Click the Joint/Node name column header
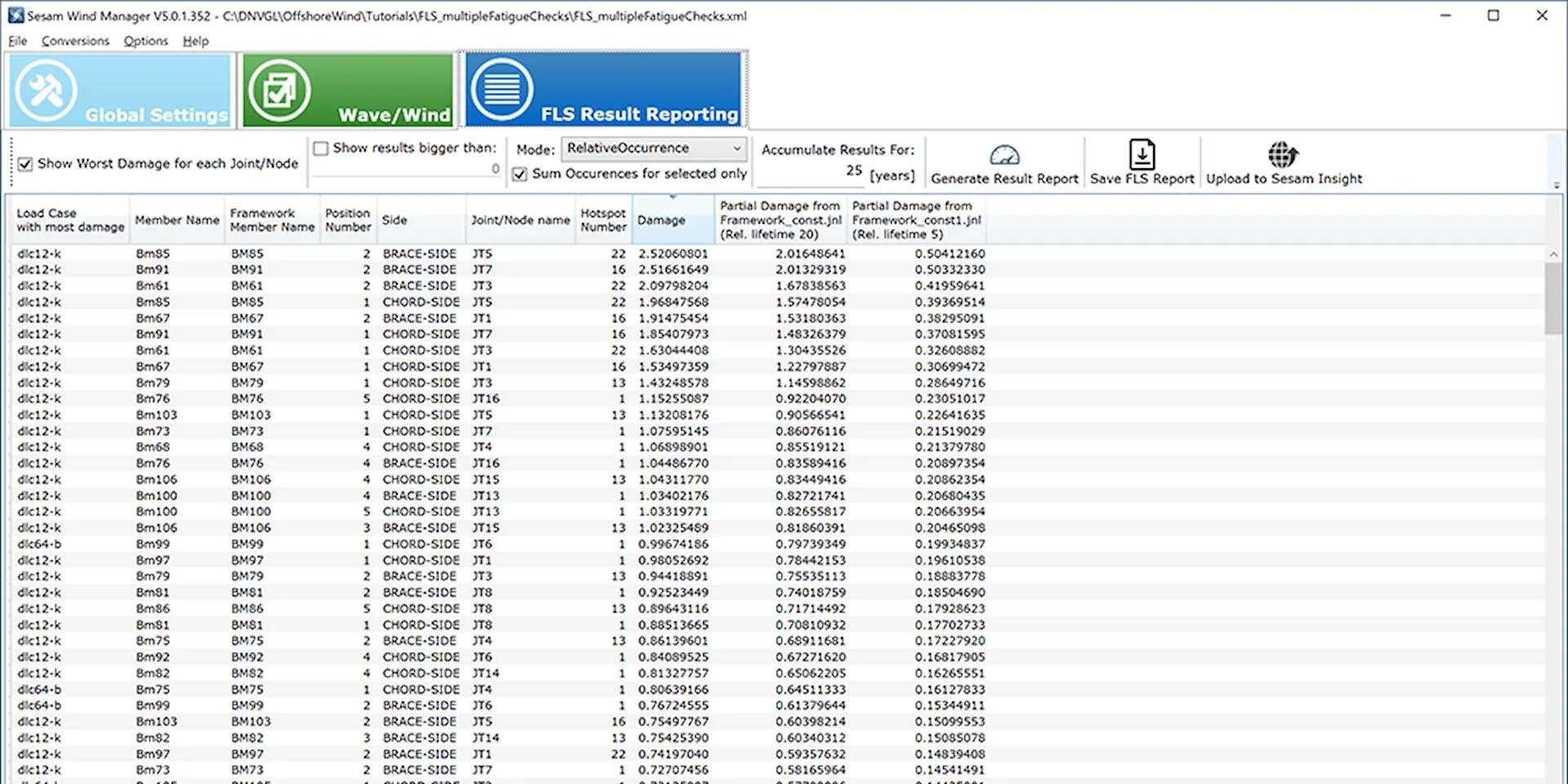1568x784 pixels. tap(520, 220)
